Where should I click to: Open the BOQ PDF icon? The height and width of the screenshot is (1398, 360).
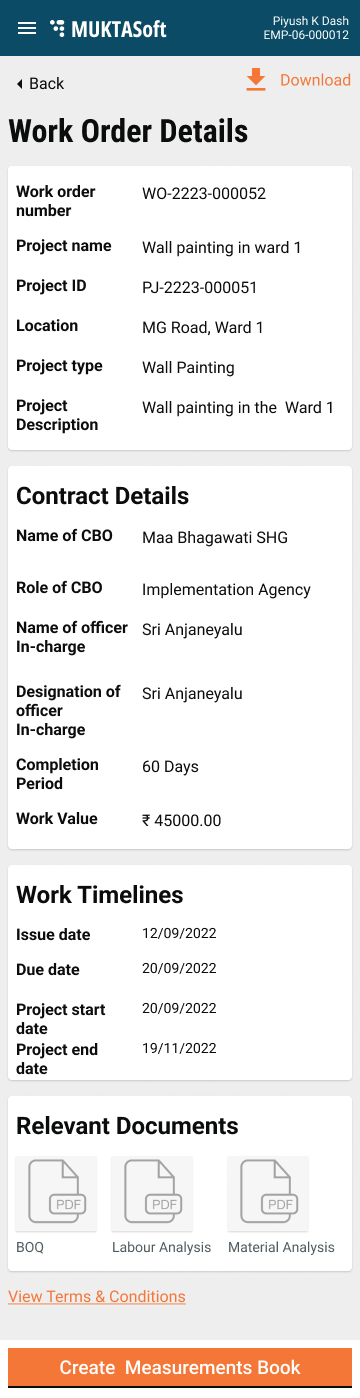[x=57, y=1193]
